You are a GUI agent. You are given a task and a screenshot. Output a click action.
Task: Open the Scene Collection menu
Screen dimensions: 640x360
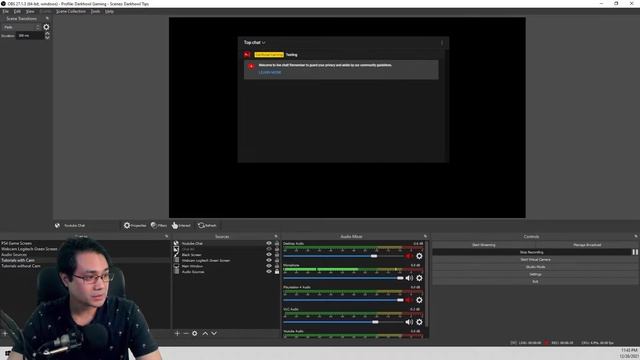(x=71, y=11)
